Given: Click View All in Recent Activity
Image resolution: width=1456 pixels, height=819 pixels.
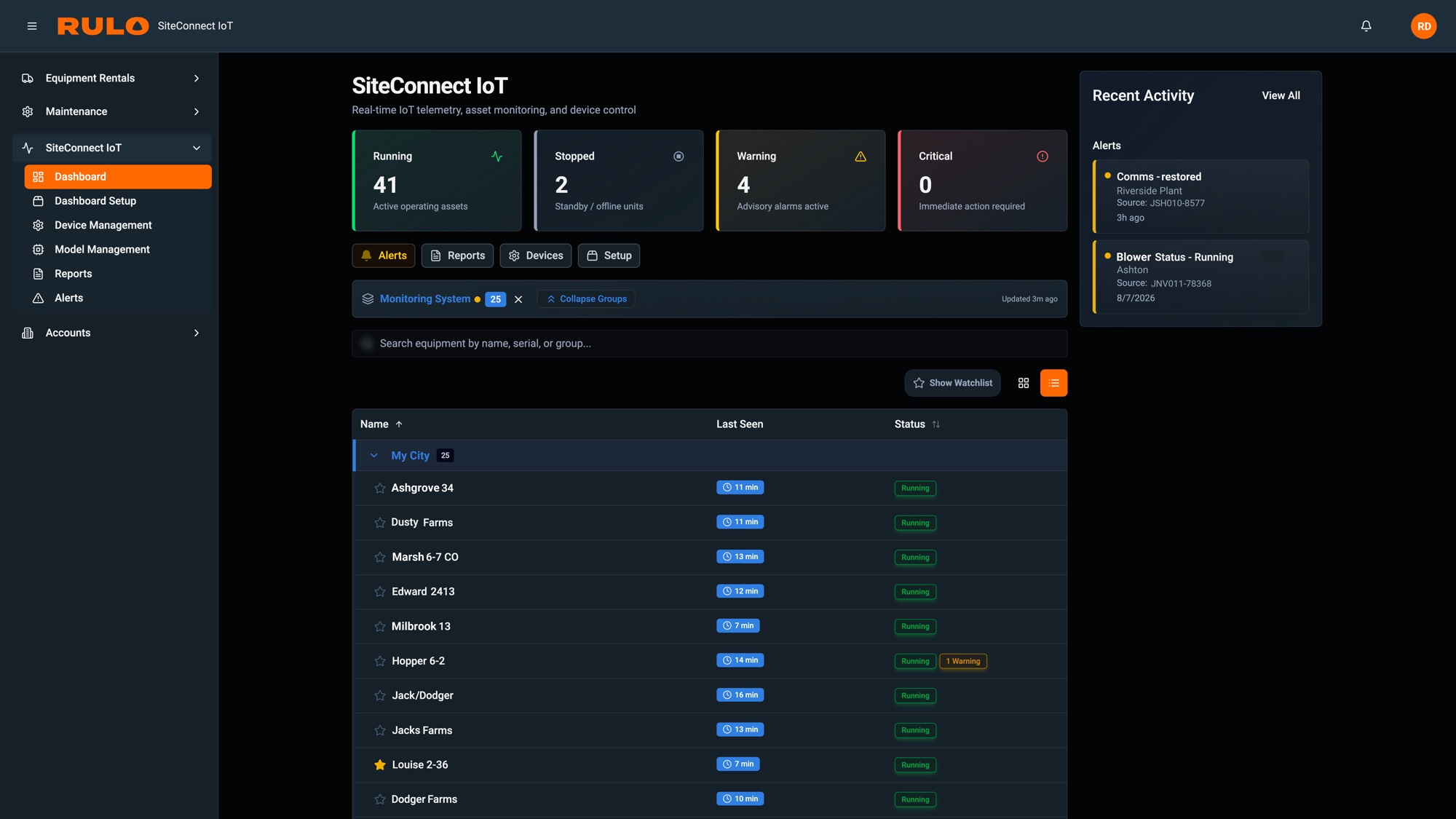Looking at the screenshot, I should click(1281, 95).
